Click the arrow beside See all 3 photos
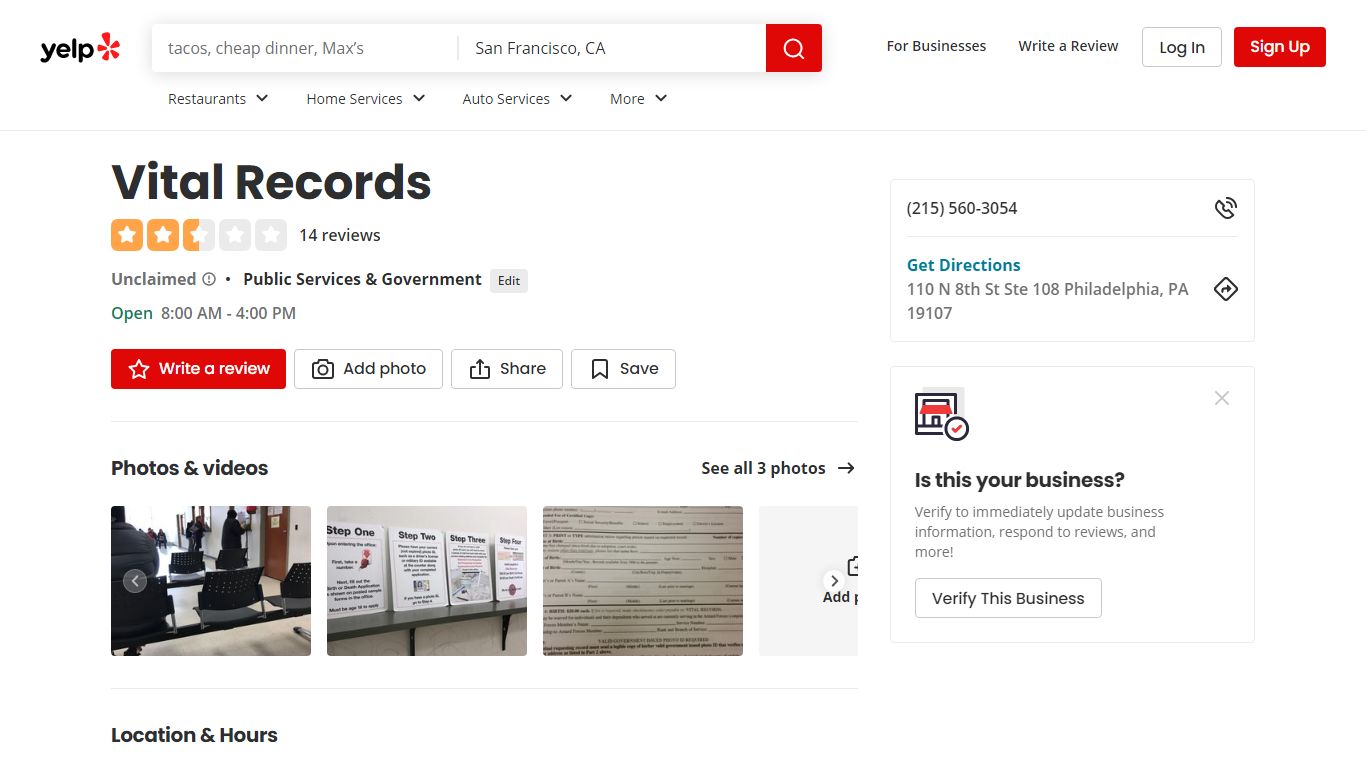The image size is (1366, 768). pos(846,468)
